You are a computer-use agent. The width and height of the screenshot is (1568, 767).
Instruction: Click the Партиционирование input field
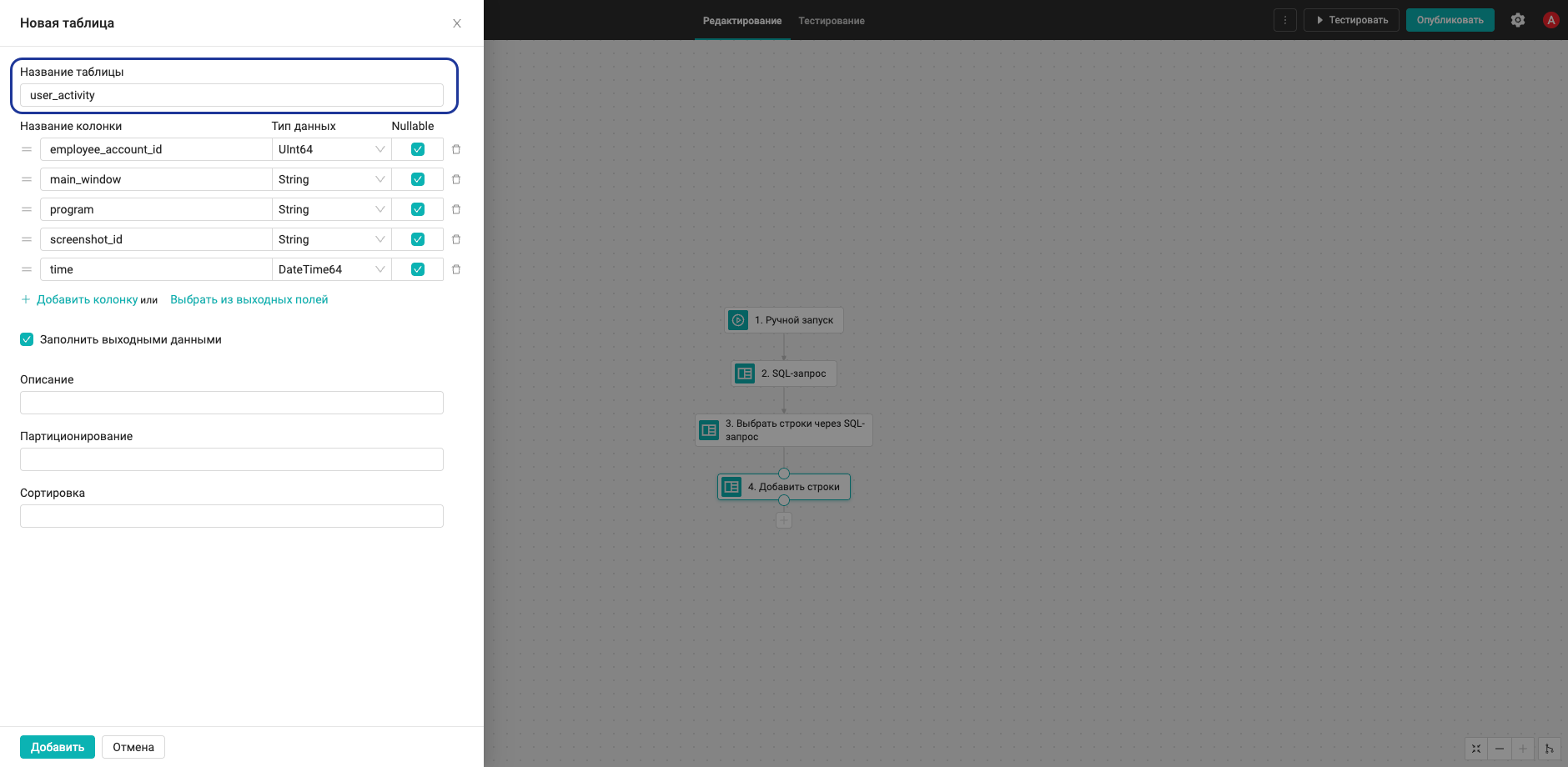[x=232, y=459]
